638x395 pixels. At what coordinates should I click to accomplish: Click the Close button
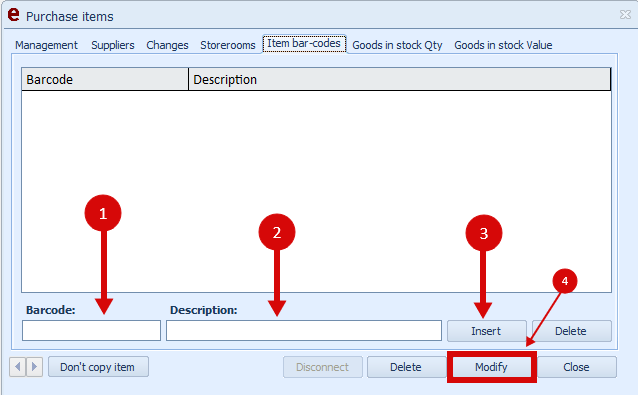(577, 367)
